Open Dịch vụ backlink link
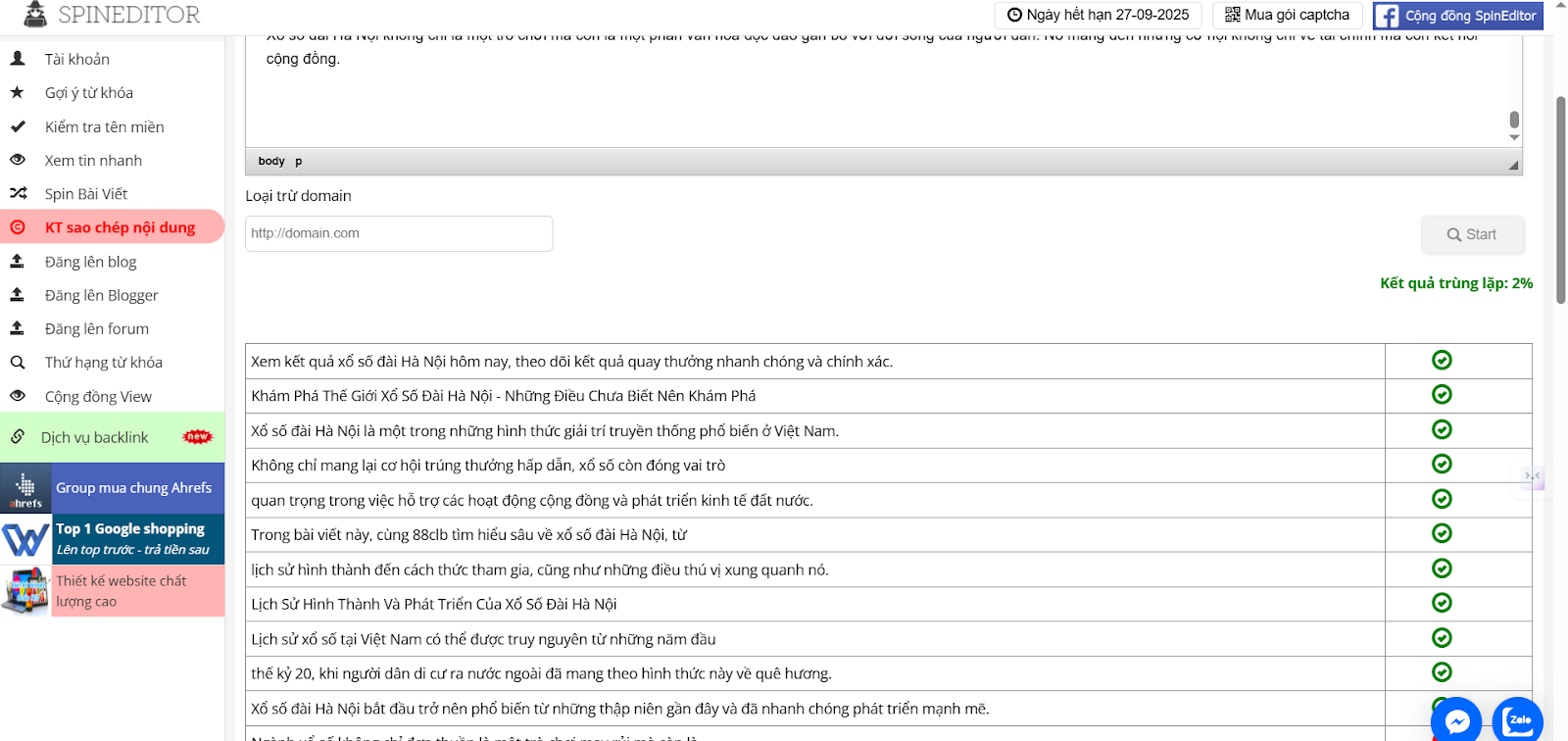The image size is (1568, 741). point(94,437)
